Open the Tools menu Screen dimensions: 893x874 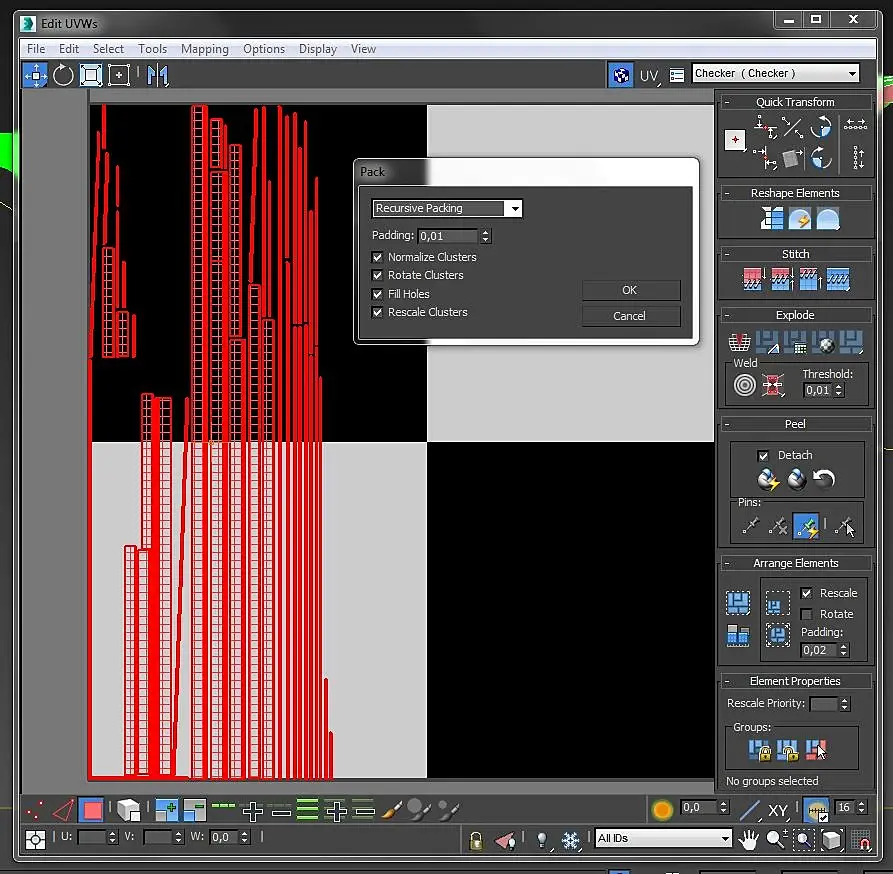[152, 49]
